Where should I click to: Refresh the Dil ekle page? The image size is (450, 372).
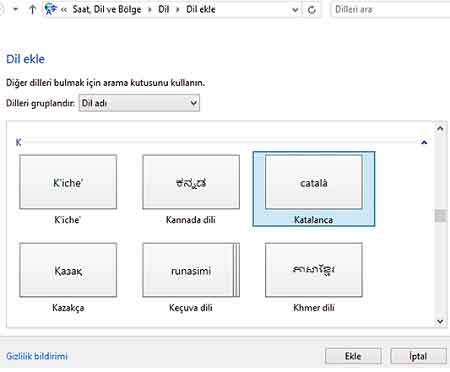312,10
